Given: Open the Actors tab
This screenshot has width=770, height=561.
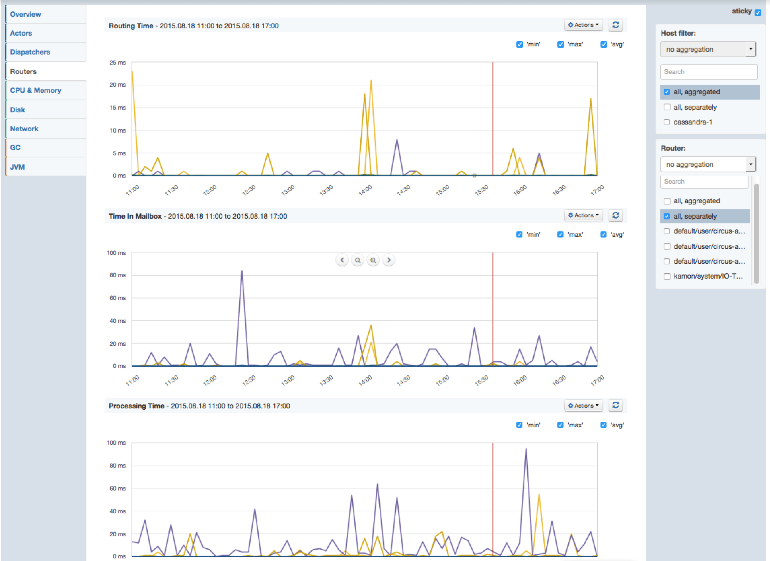Looking at the screenshot, I should tap(46, 33).
